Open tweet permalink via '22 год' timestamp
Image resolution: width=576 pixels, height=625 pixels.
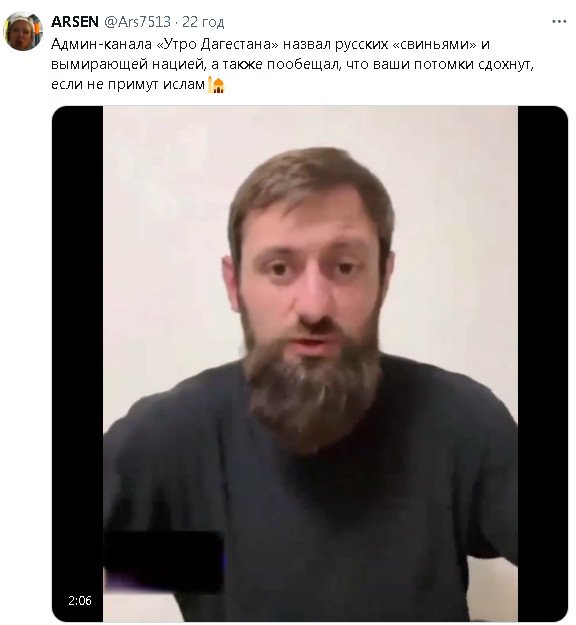click(203, 22)
